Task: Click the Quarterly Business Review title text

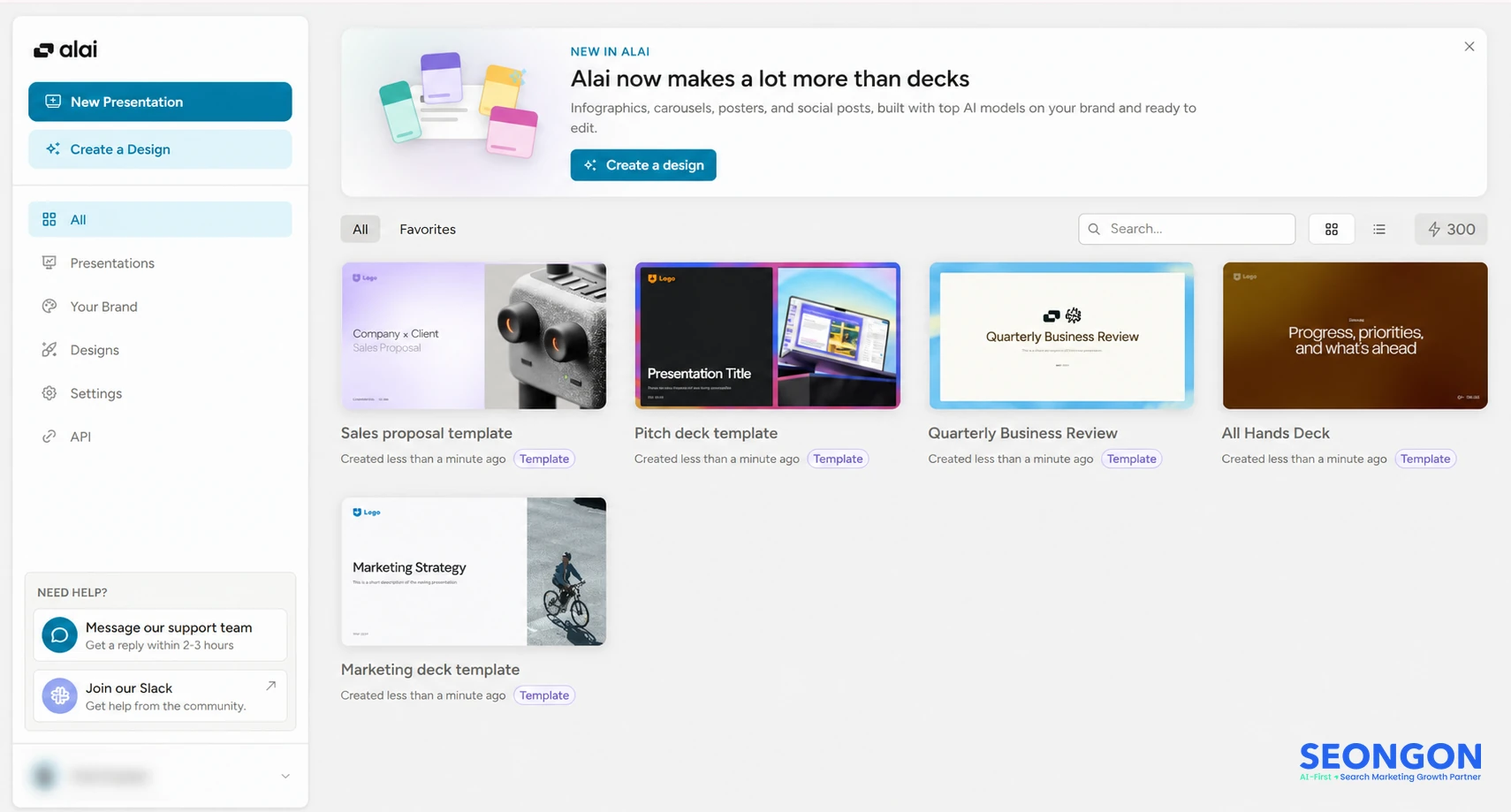Action: coord(1022,433)
